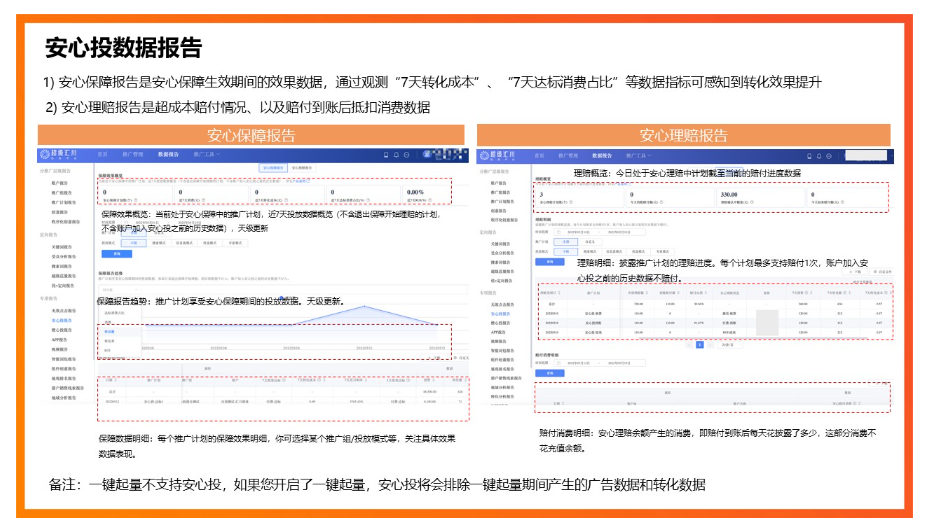The height and width of the screenshot is (527, 940).
Task: Open 推广计划报告 in the left screenshot sidebar
Action: 62,203
